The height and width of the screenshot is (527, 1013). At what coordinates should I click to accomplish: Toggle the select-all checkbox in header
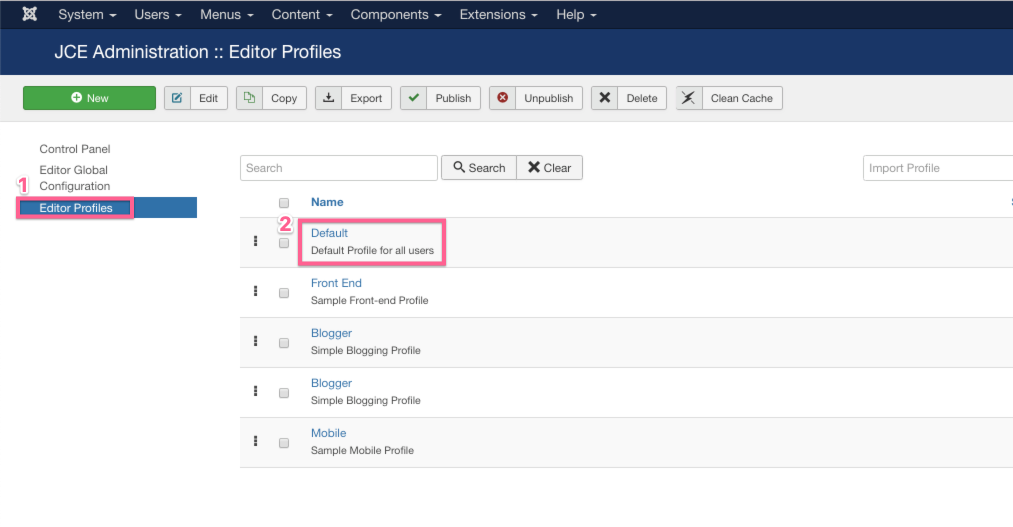pyautogui.click(x=284, y=203)
